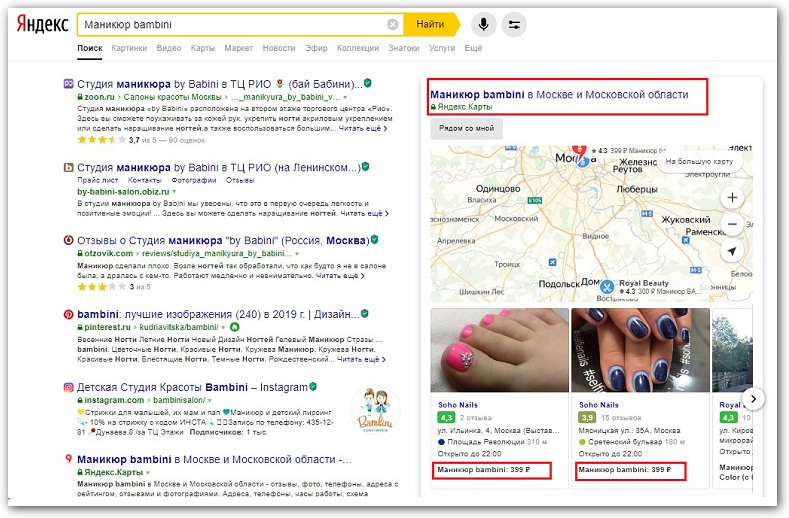Screen dimensions: 789x518
Task: Click the zoon favicon beside the first result
Action: click(68, 84)
